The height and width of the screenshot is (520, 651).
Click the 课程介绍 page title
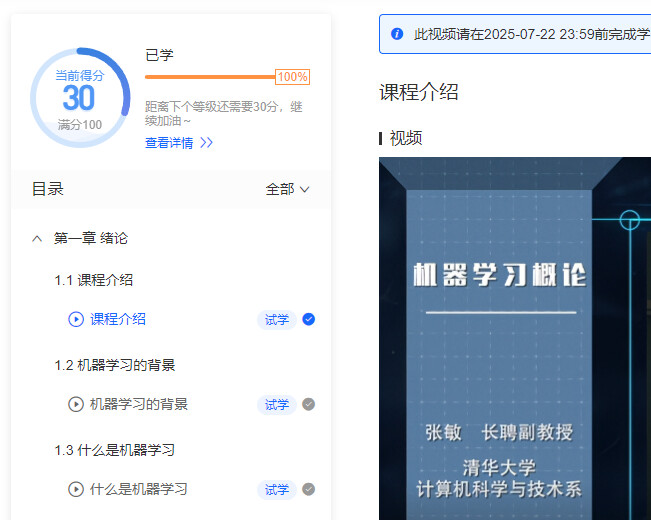419,92
